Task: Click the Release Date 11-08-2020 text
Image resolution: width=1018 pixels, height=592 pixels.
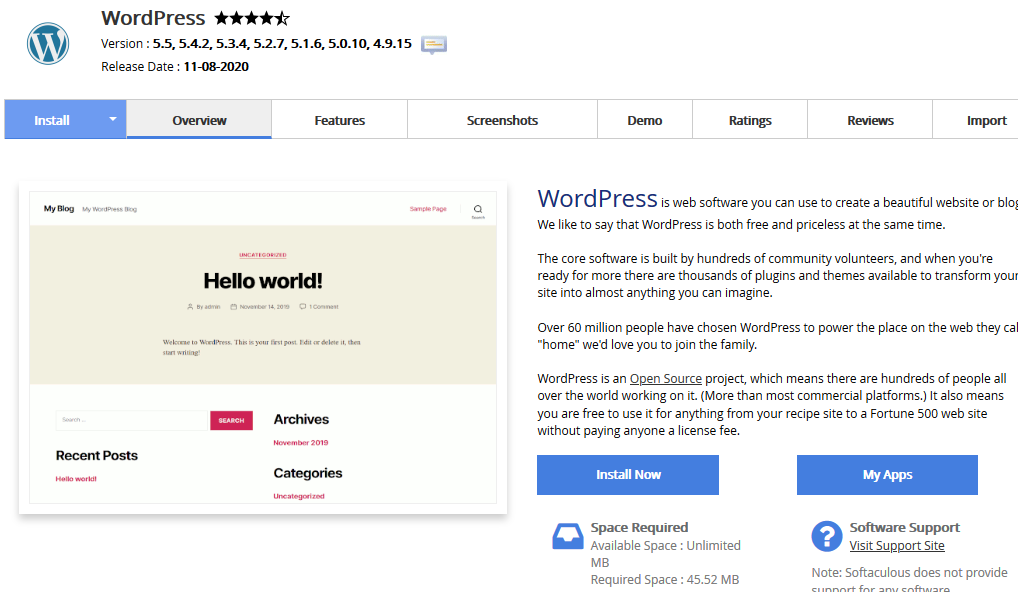Action: pos(175,67)
